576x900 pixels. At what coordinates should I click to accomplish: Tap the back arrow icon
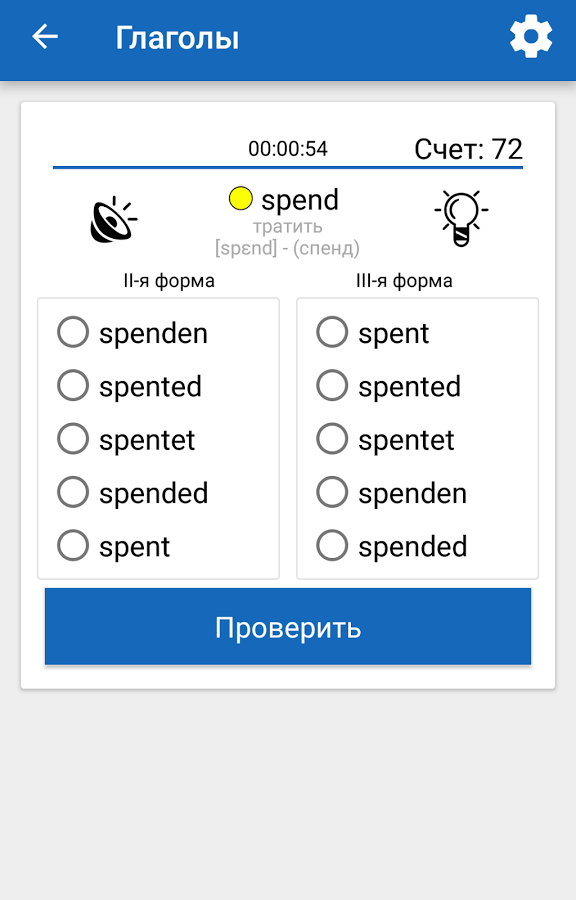[x=45, y=37]
